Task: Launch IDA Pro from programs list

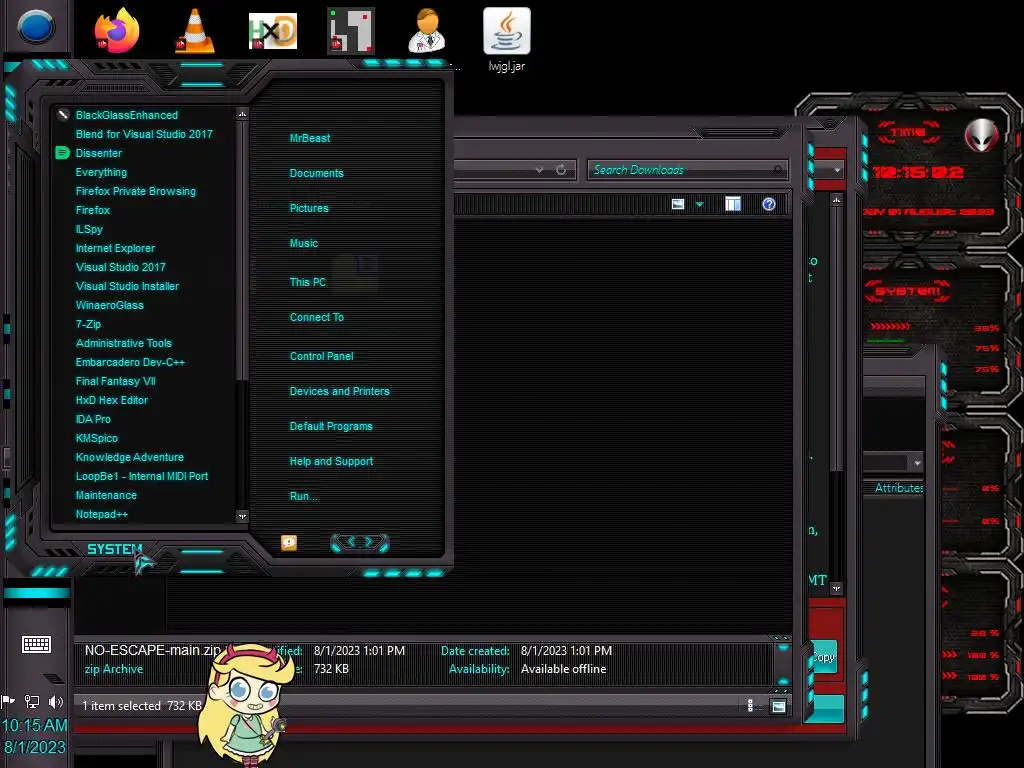Action: click(x=93, y=419)
